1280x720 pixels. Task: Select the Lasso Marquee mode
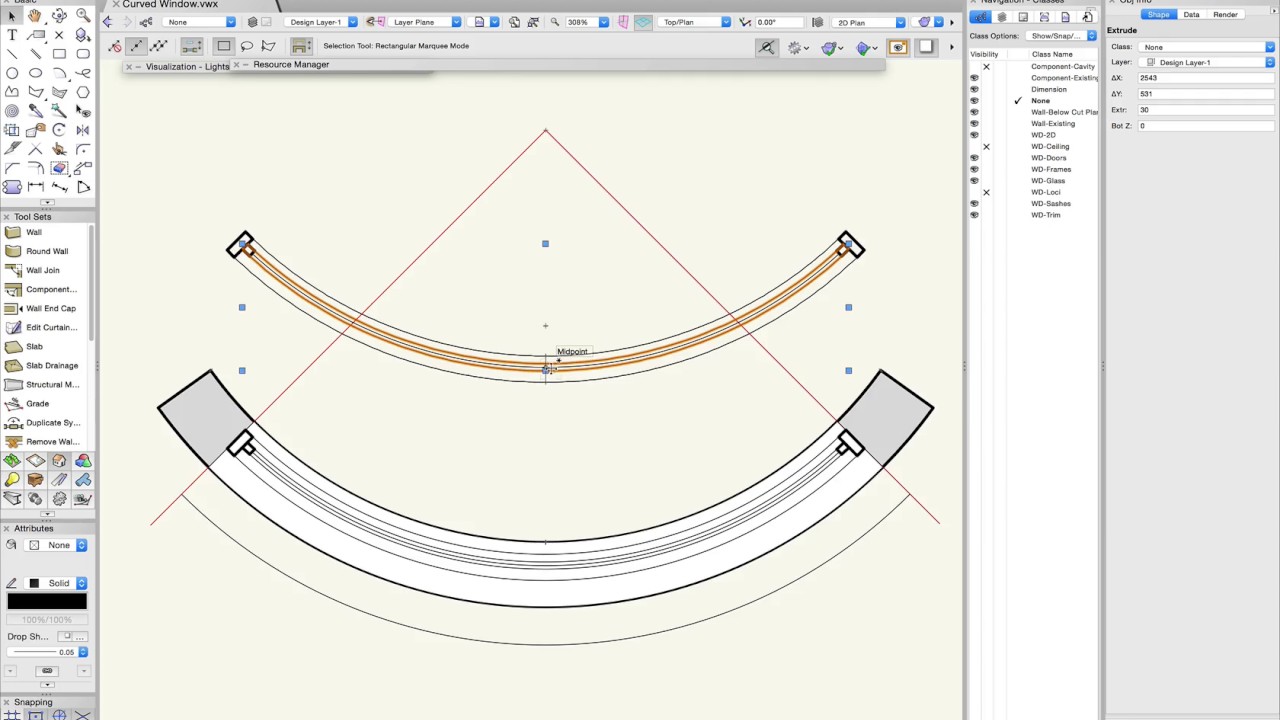point(246,46)
